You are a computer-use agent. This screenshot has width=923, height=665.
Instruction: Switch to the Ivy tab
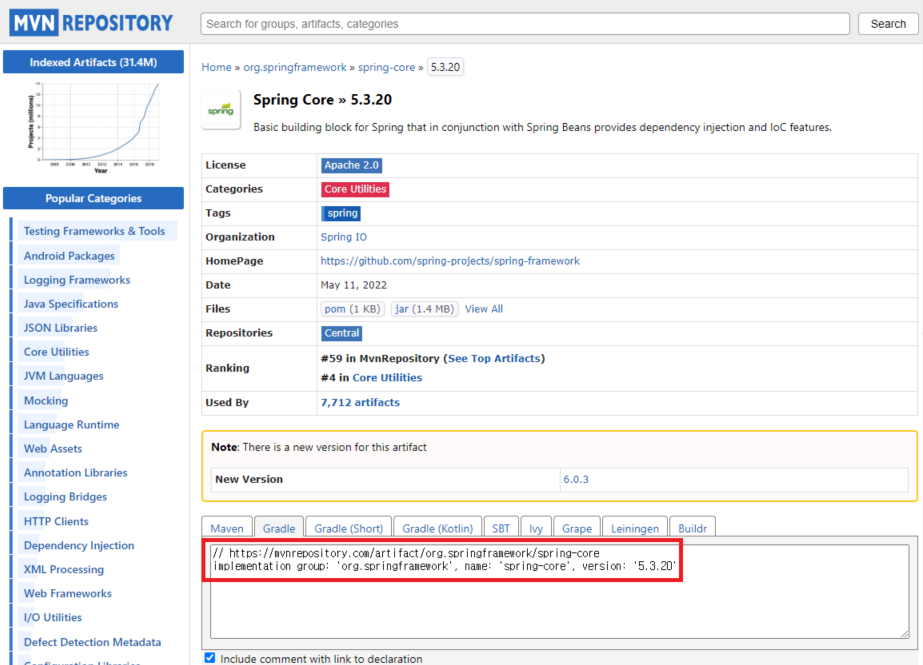[x=536, y=528]
